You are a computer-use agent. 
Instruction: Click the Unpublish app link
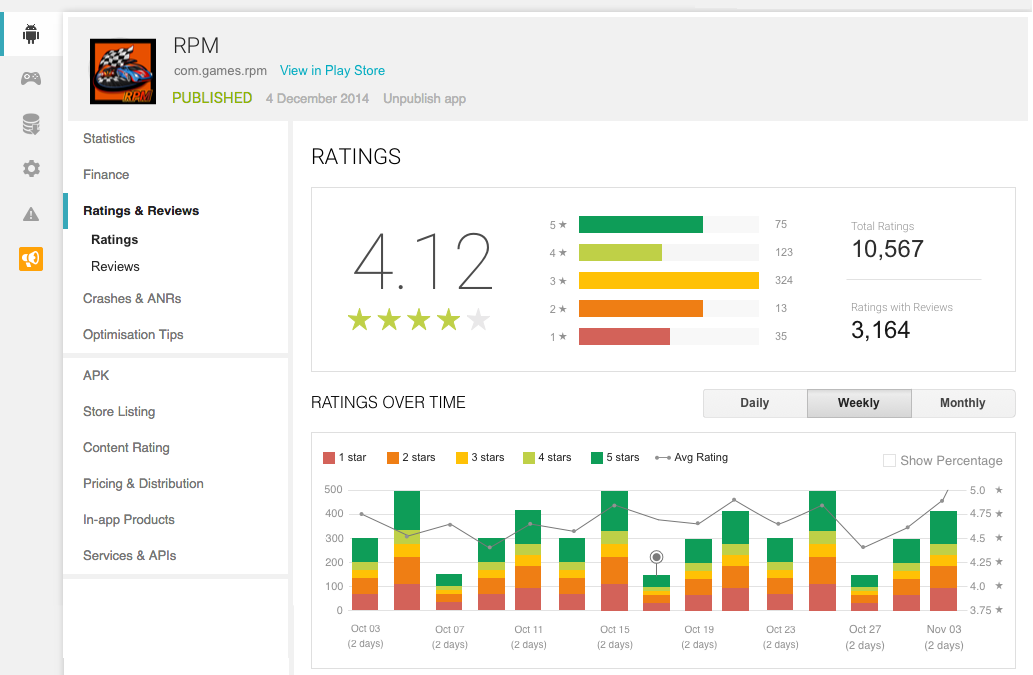[x=424, y=99]
